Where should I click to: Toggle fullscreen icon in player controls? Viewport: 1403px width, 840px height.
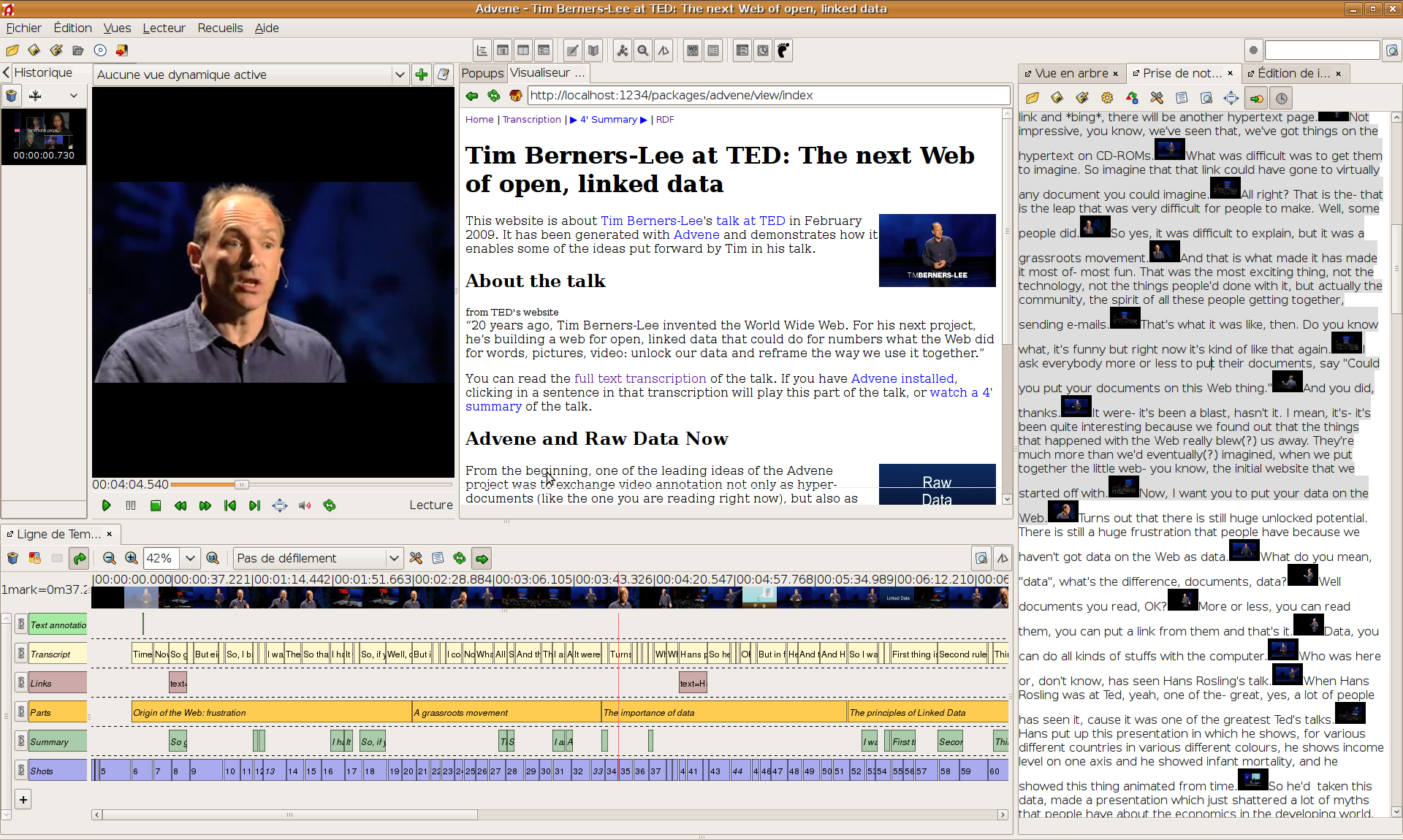coord(279,505)
